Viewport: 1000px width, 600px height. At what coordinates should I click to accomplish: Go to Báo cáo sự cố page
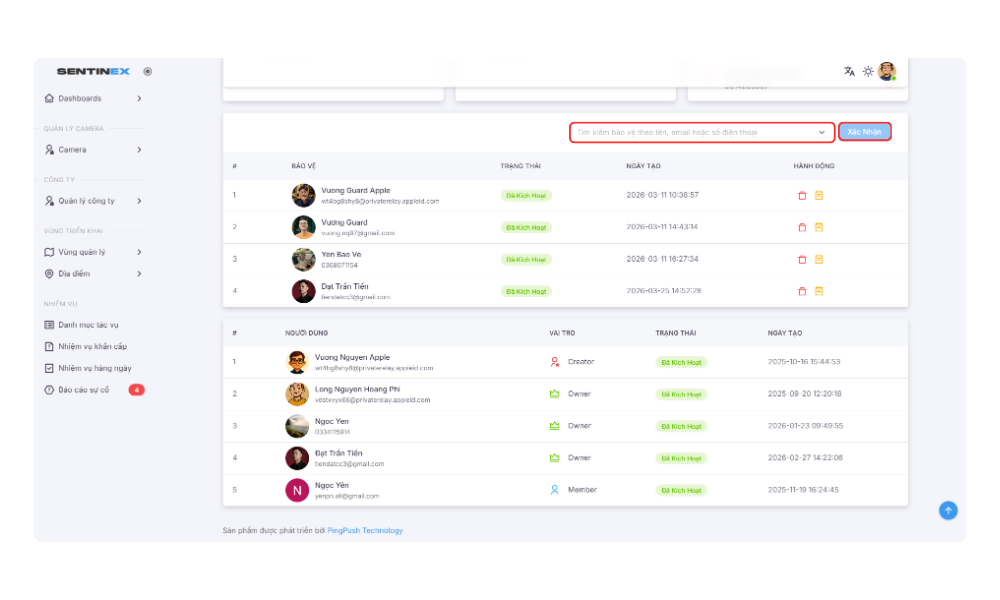coord(84,389)
